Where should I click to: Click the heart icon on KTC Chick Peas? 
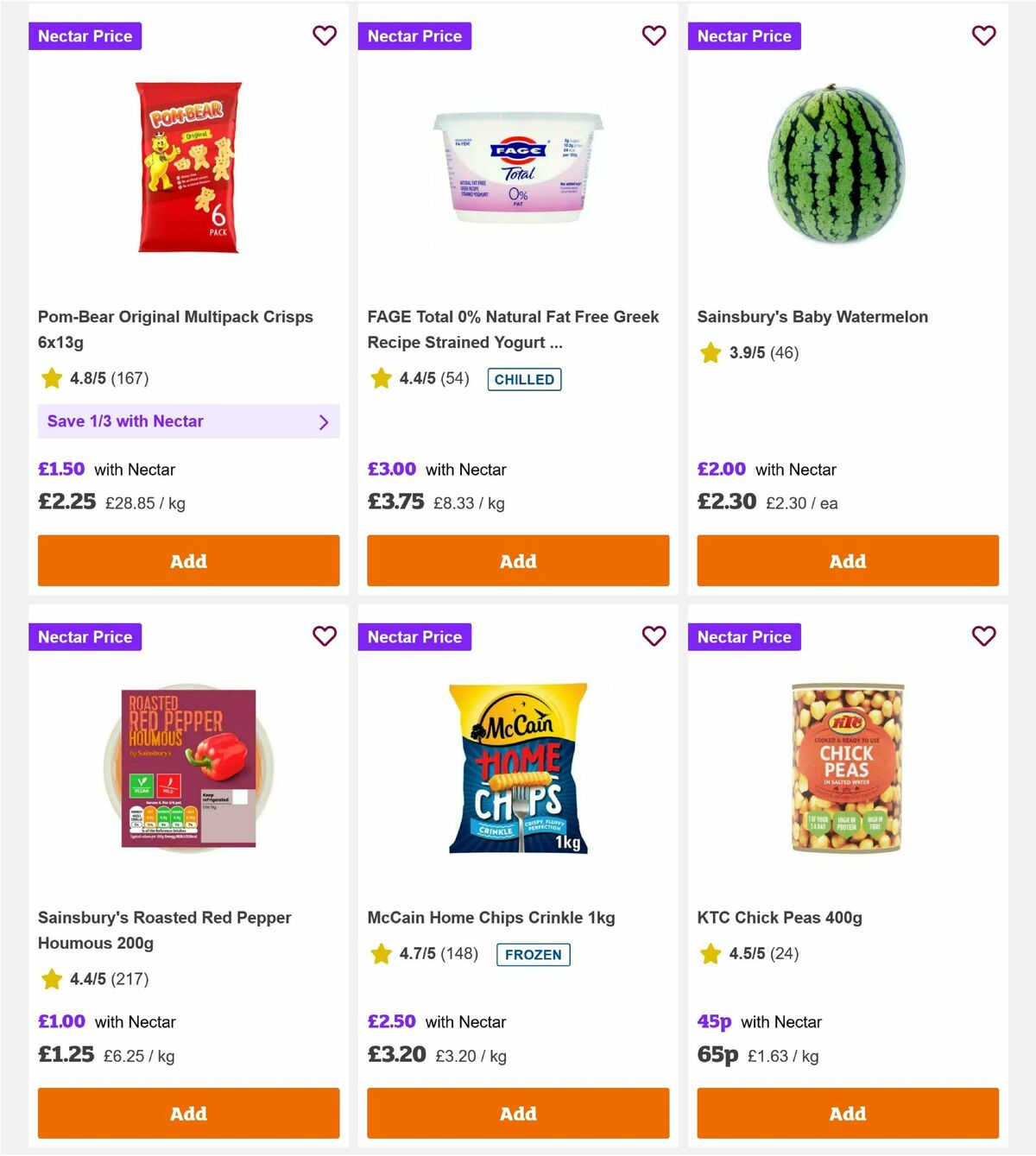click(983, 636)
